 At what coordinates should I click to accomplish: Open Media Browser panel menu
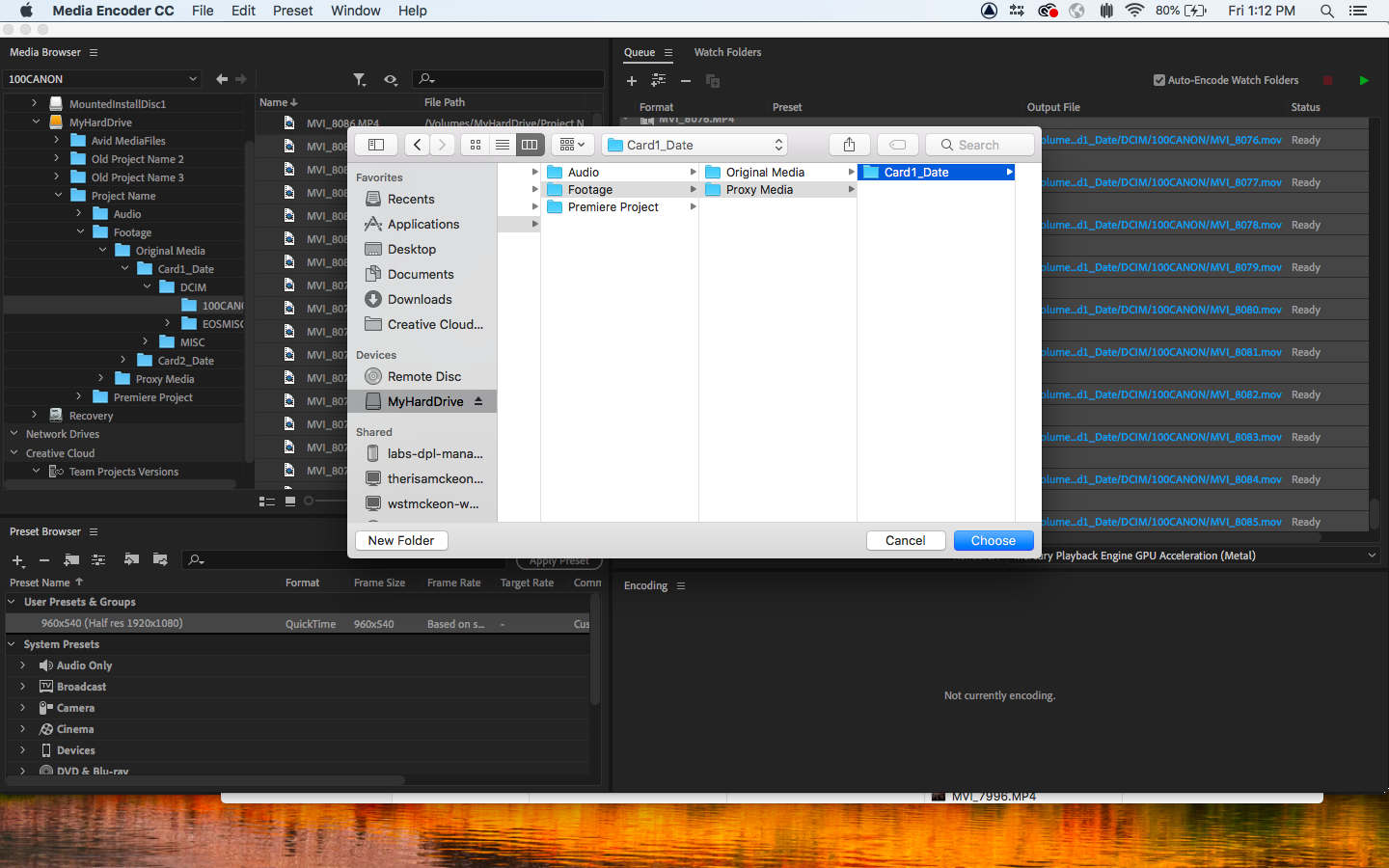coord(94,52)
